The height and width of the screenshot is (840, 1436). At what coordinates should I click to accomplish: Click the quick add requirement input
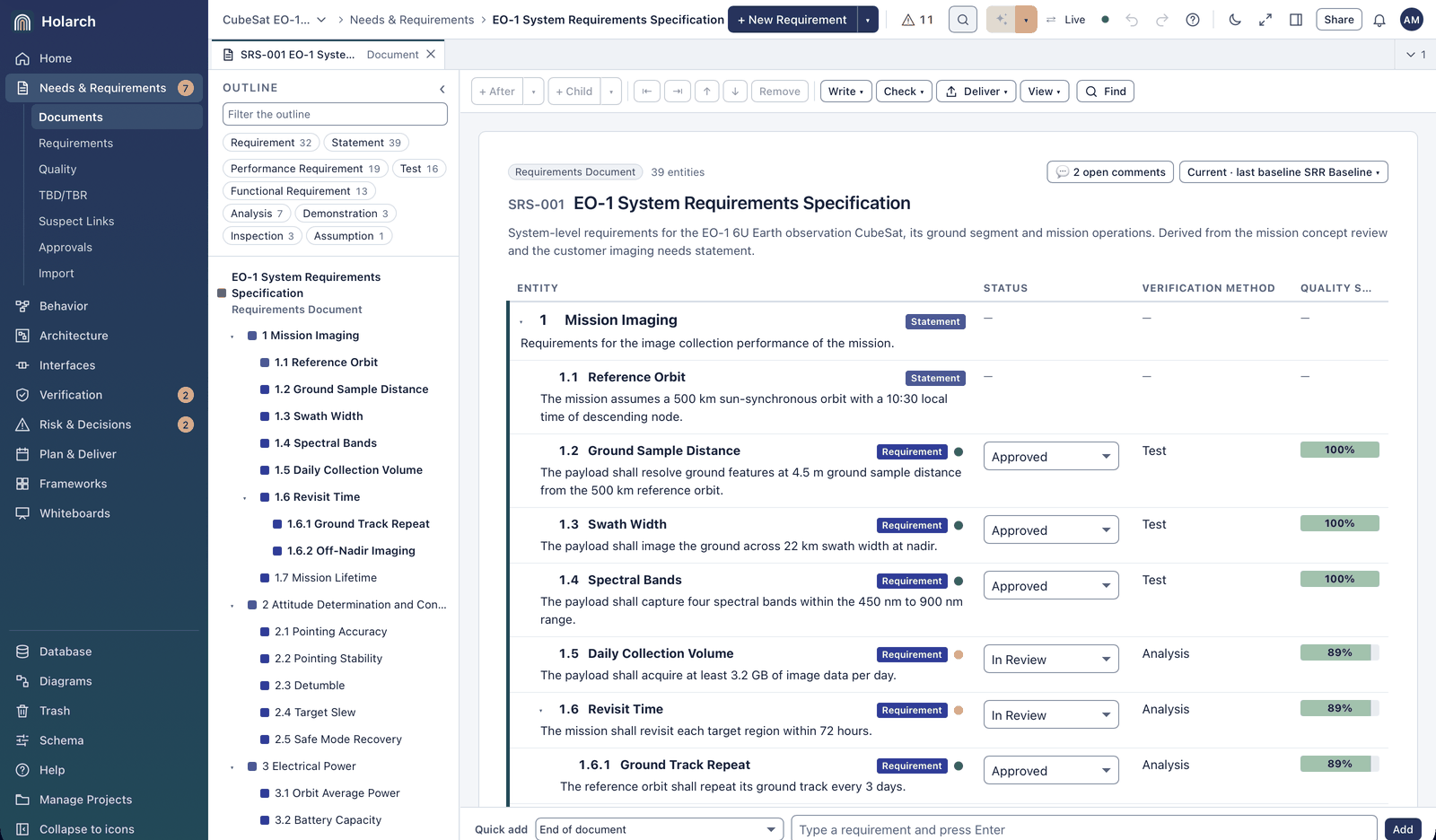pos(1084,829)
